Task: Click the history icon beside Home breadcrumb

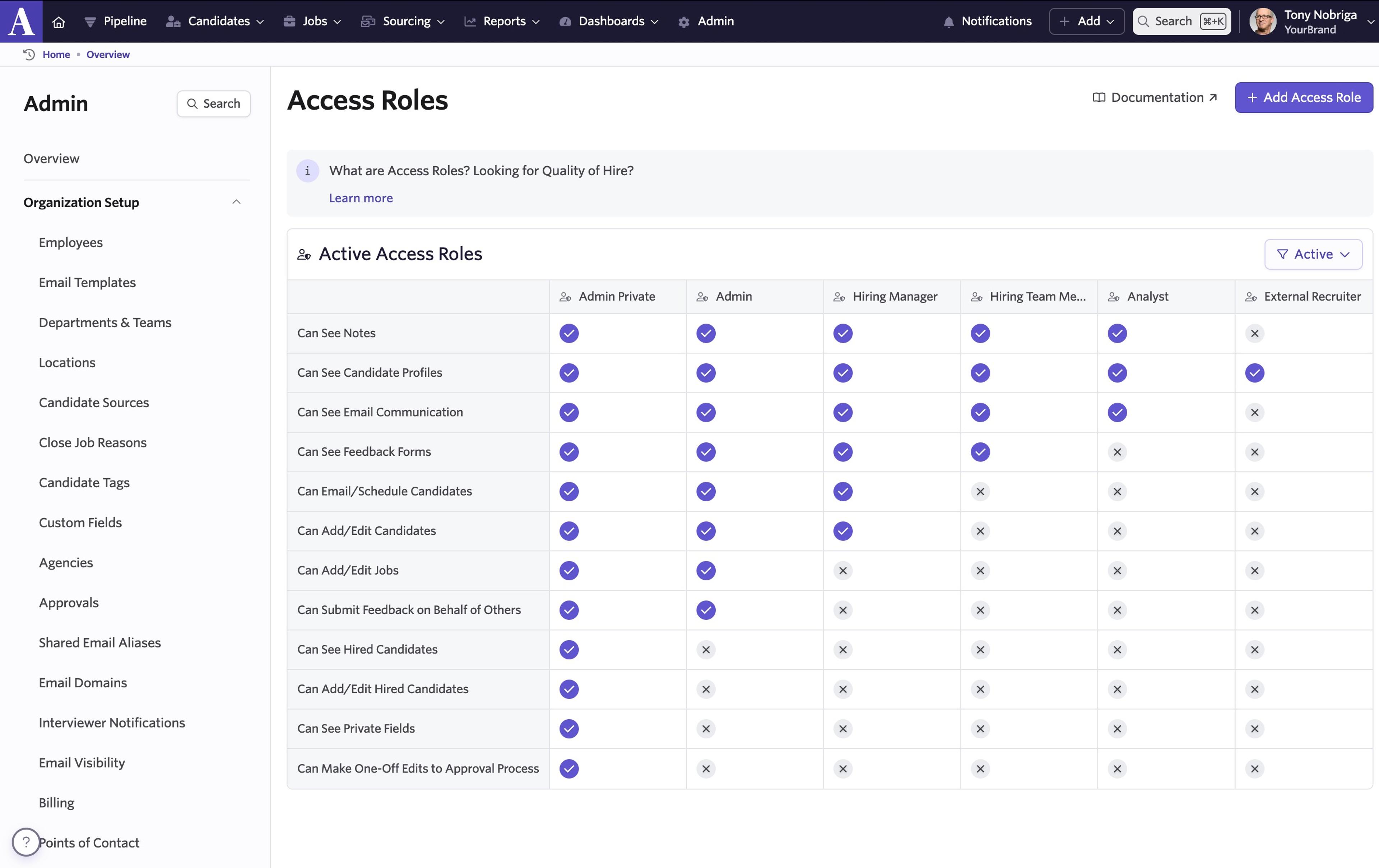Action: coord(29,54)
